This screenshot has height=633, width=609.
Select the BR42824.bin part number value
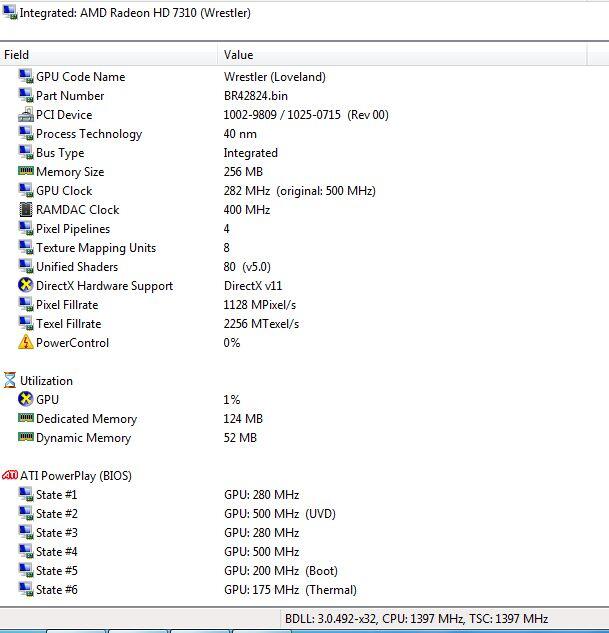255,96
